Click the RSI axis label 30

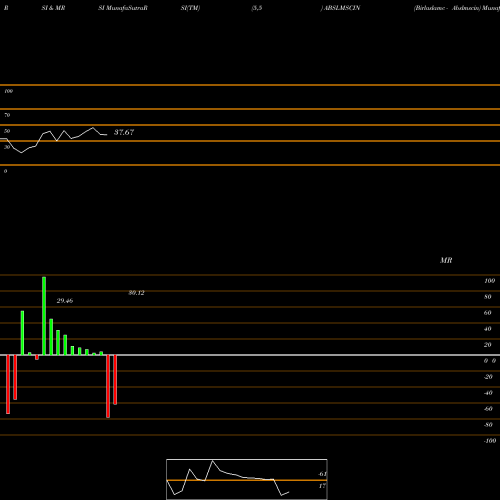coord(7,147)
